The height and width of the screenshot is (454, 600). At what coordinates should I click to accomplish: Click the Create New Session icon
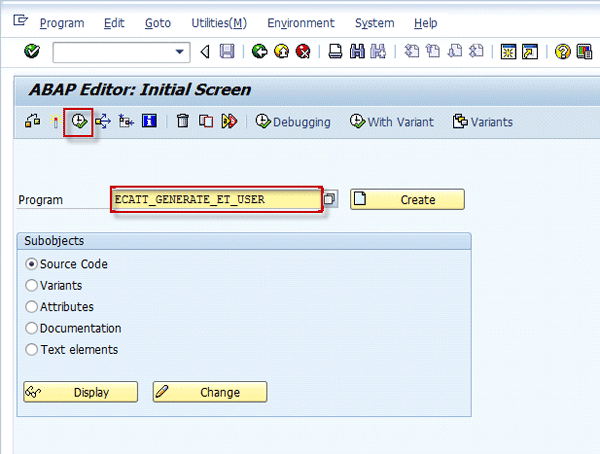point(508,52)
